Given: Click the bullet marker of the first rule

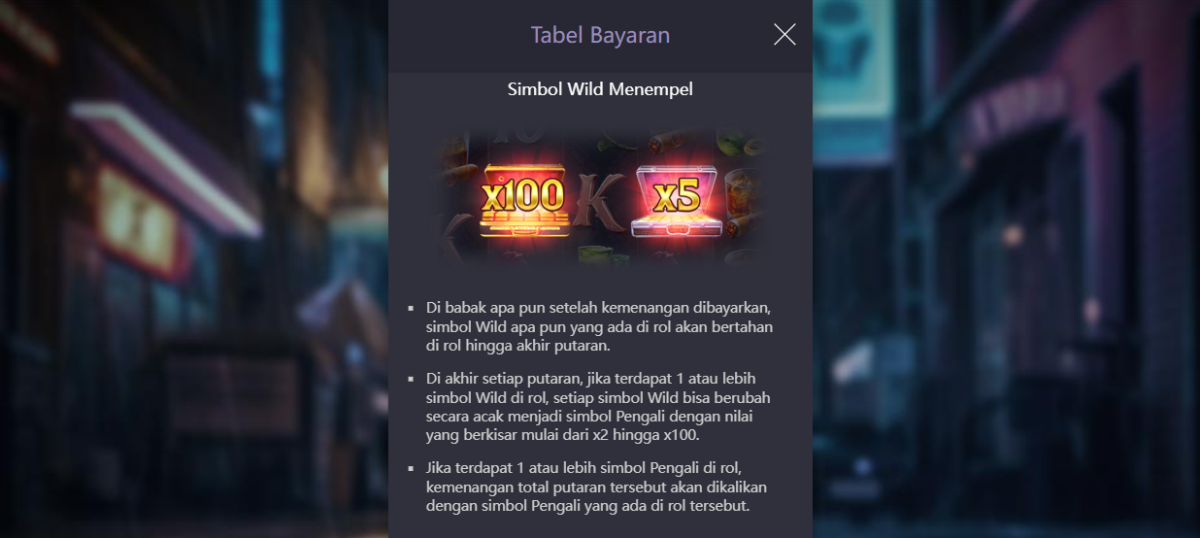Looking at the screenshot, I should click(x=411, y=308).
